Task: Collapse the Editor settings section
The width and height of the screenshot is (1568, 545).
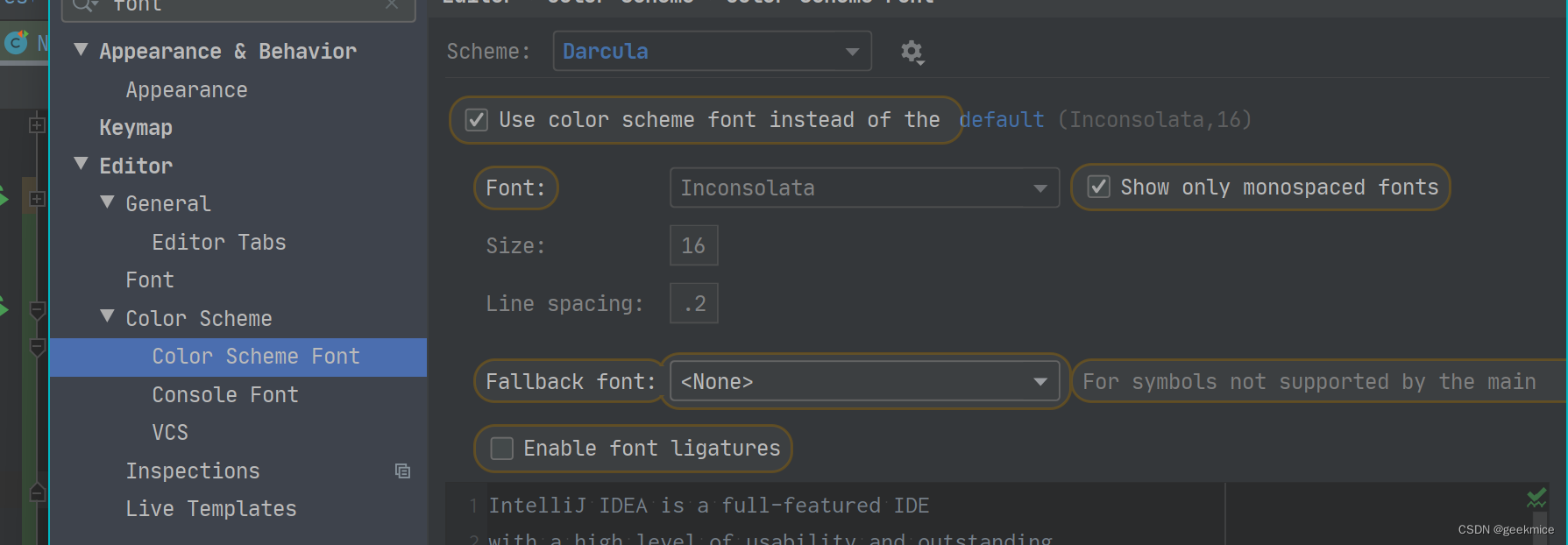Action: pos(82,164)
